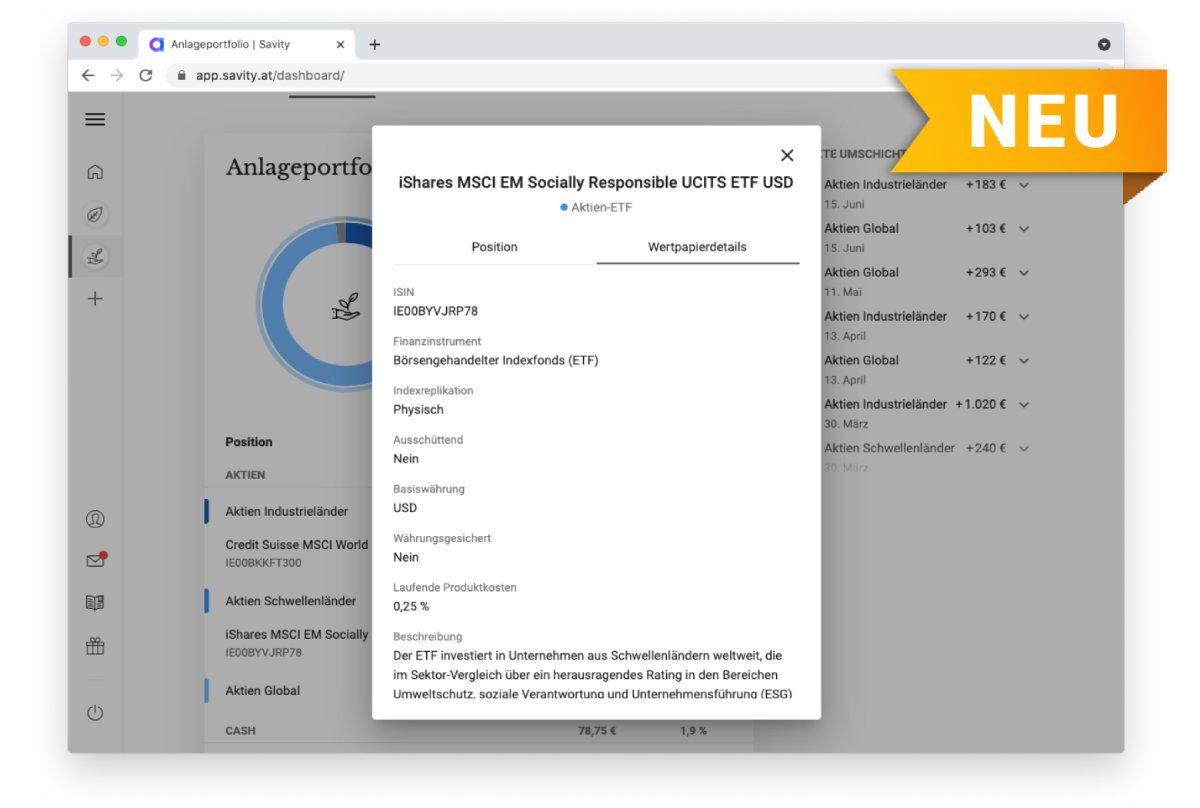Open the magazine icon in the sidebar
Viewport: 1200px width, 808px height.
(95, 603)
